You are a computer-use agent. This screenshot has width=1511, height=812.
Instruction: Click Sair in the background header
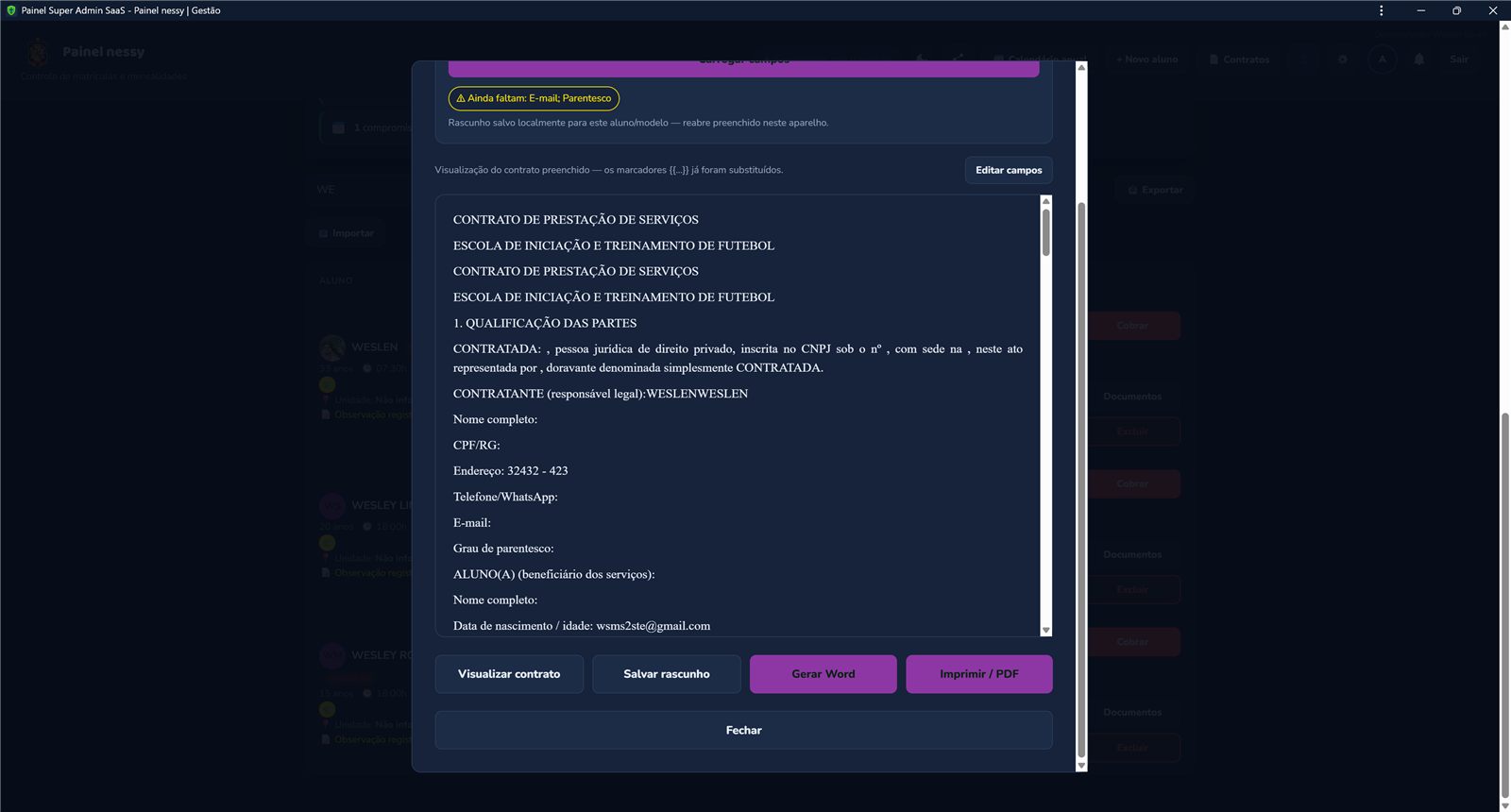point(1459,59)
